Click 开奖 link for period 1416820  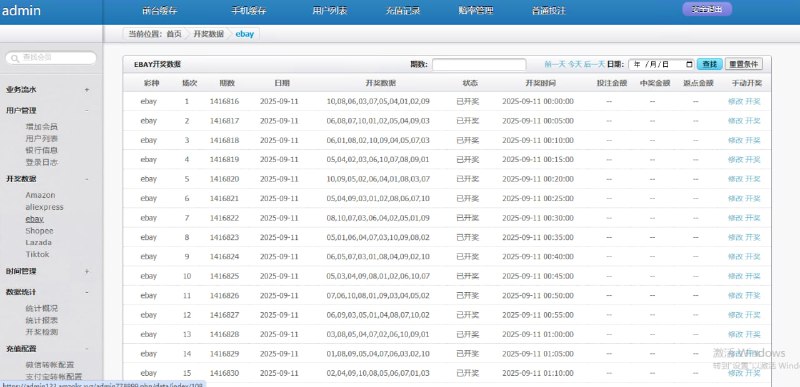tap(753, 179)
